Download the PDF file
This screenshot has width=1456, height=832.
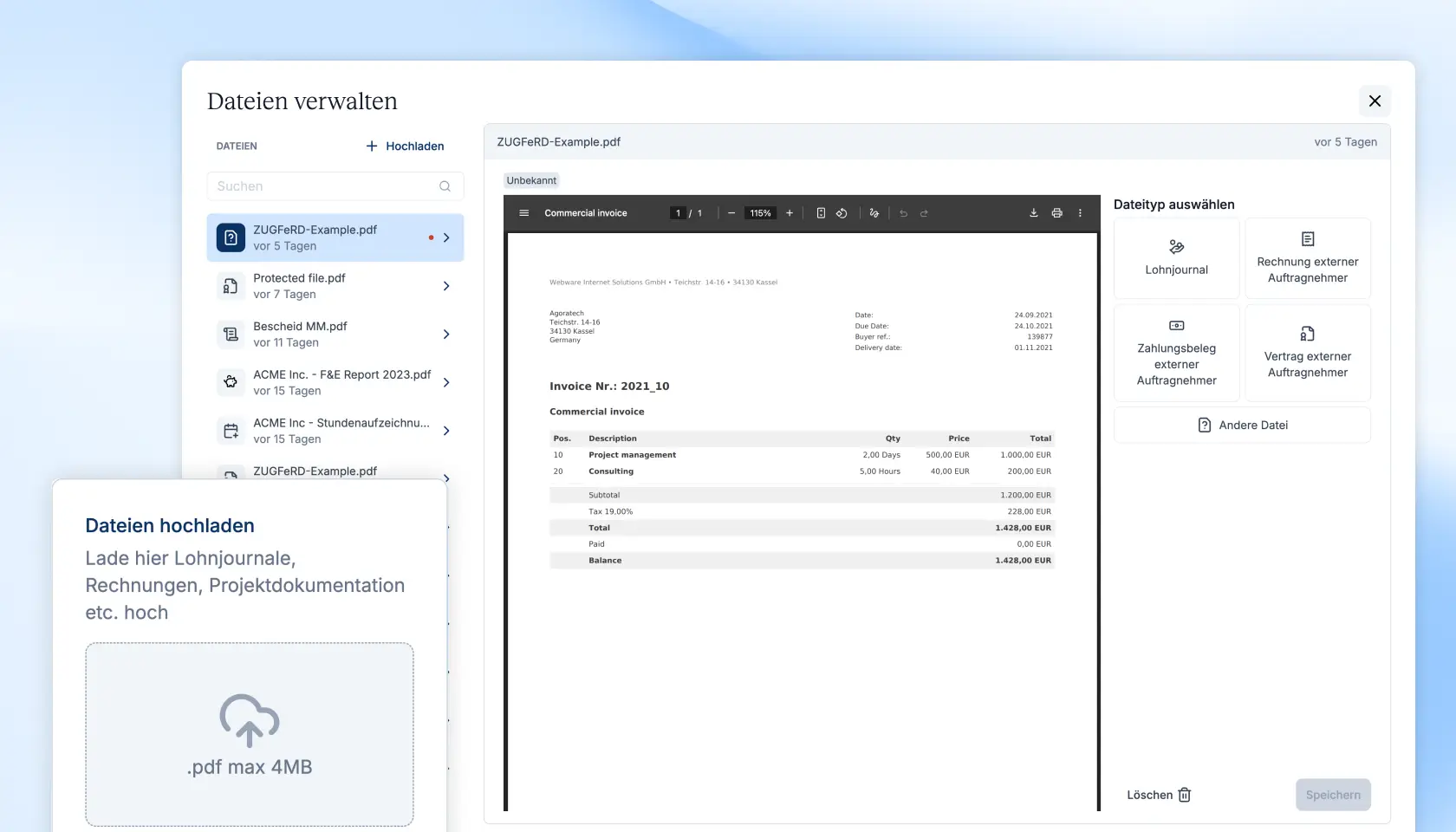click(x=1033, y=213)
